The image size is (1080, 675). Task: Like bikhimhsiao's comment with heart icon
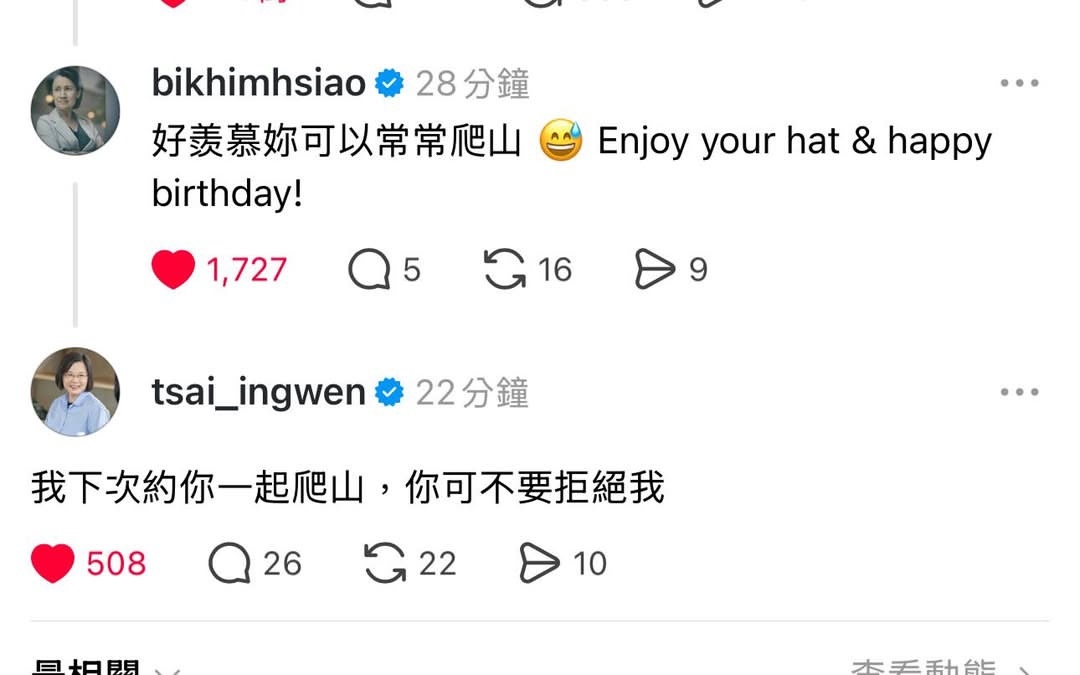point(173,269)
